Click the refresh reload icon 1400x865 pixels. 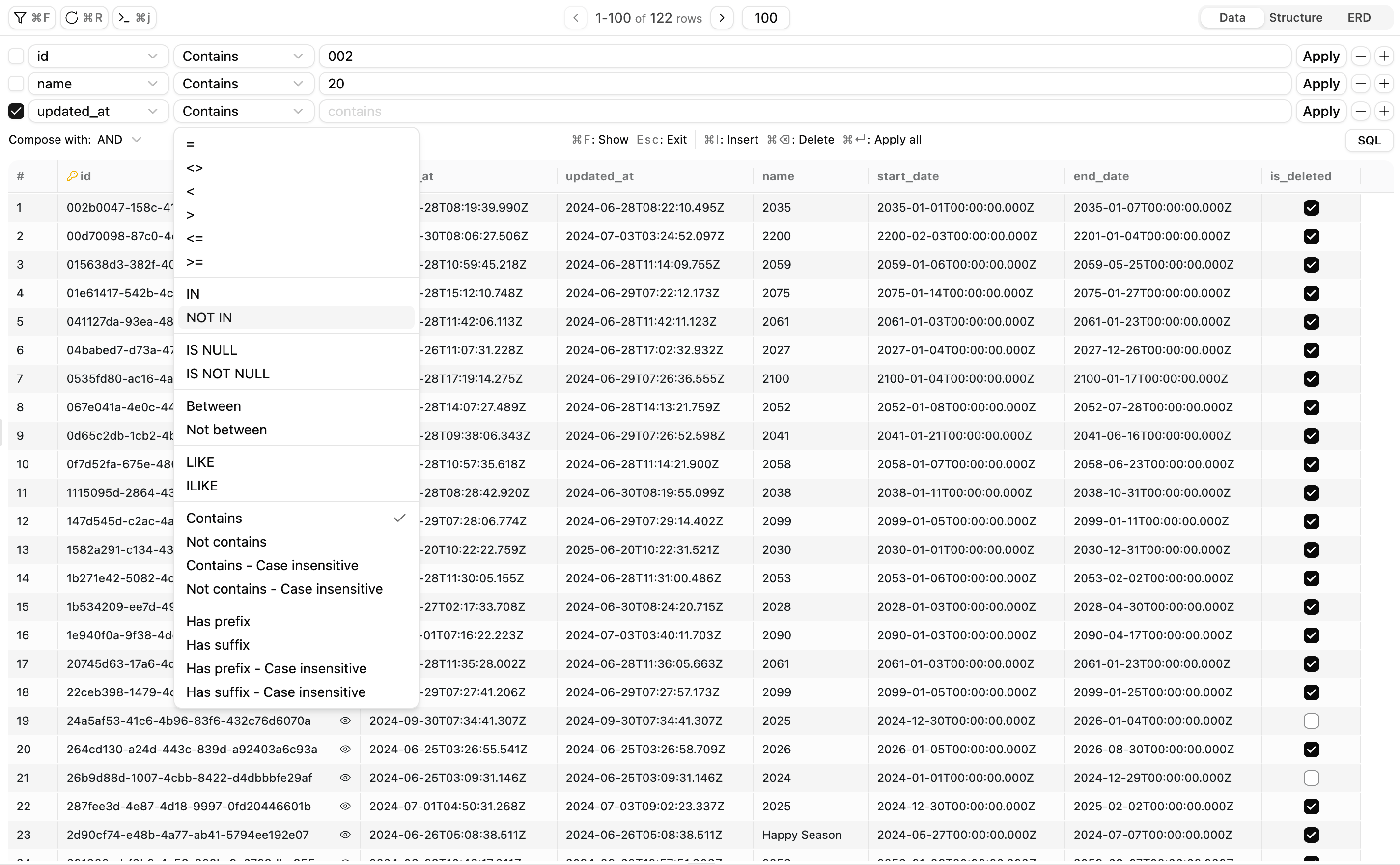(x=71, y=18)
